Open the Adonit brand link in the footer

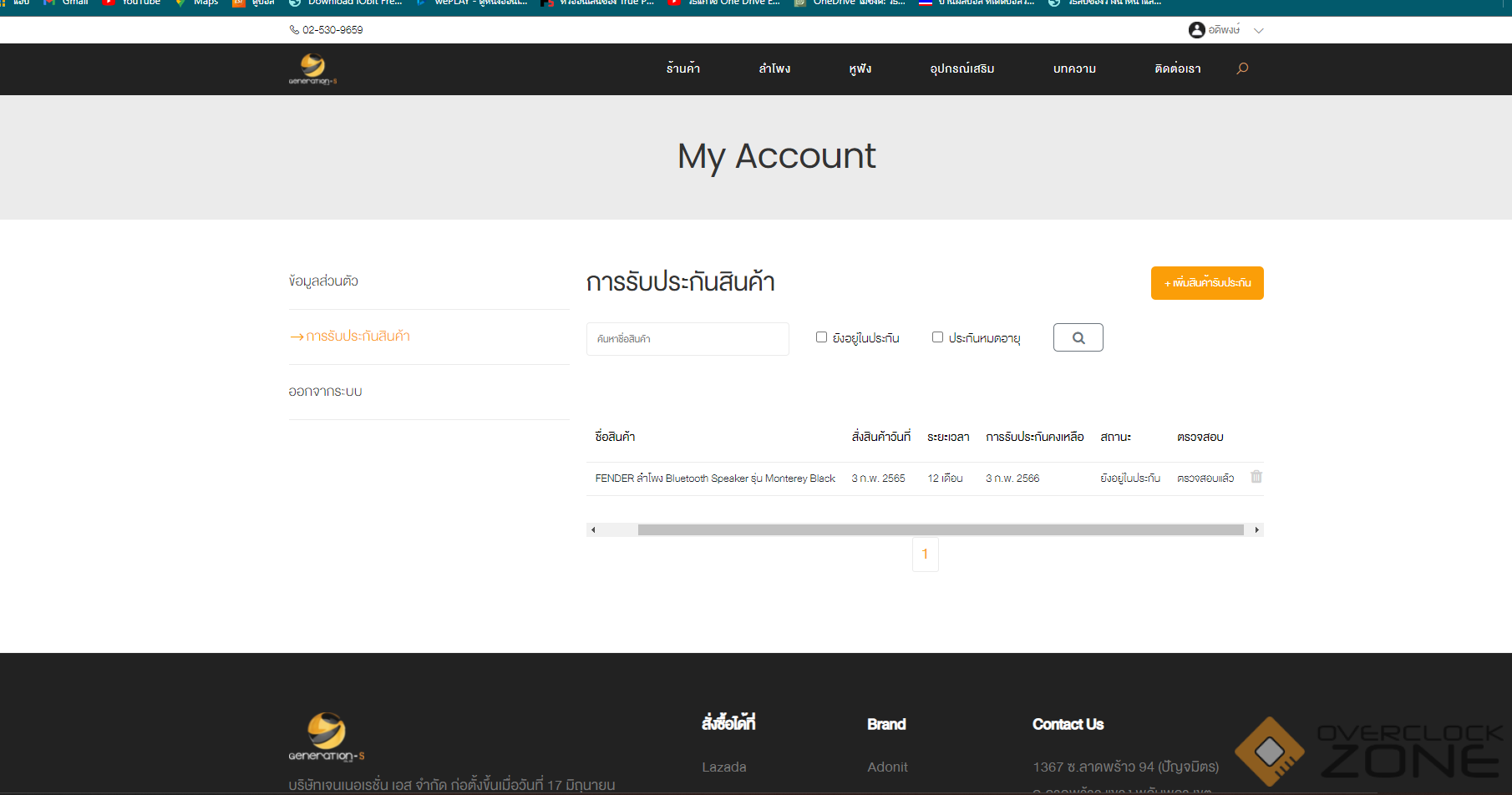pos(887,767)
